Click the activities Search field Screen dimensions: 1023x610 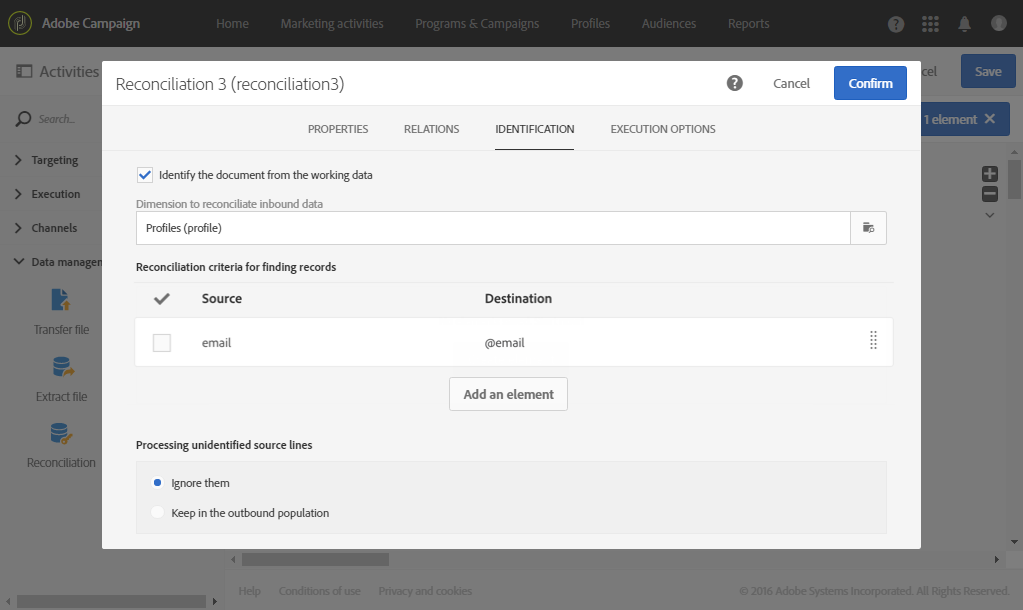(x=59, y=119)
